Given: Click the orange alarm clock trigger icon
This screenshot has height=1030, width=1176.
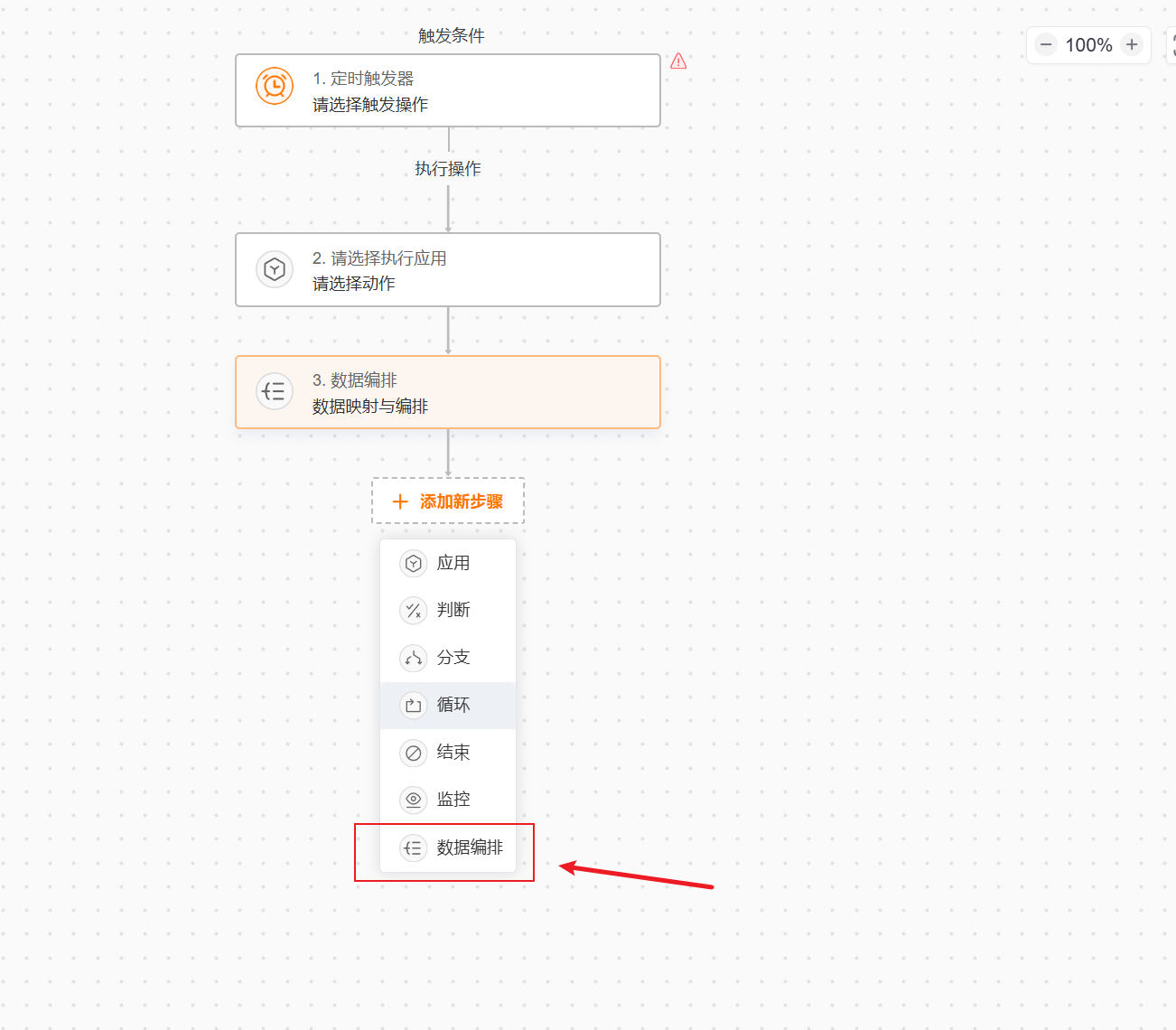Looking at the screenshot, I should click(x=275, y=86).
